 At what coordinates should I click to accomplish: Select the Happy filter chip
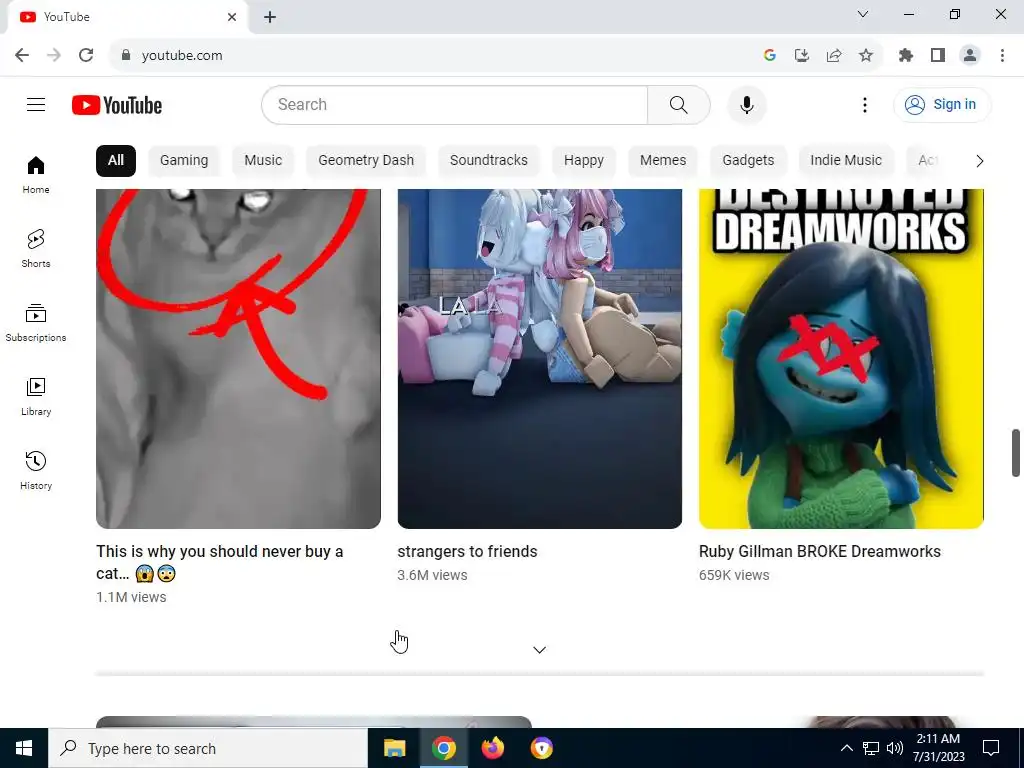[x=584, y=161]
